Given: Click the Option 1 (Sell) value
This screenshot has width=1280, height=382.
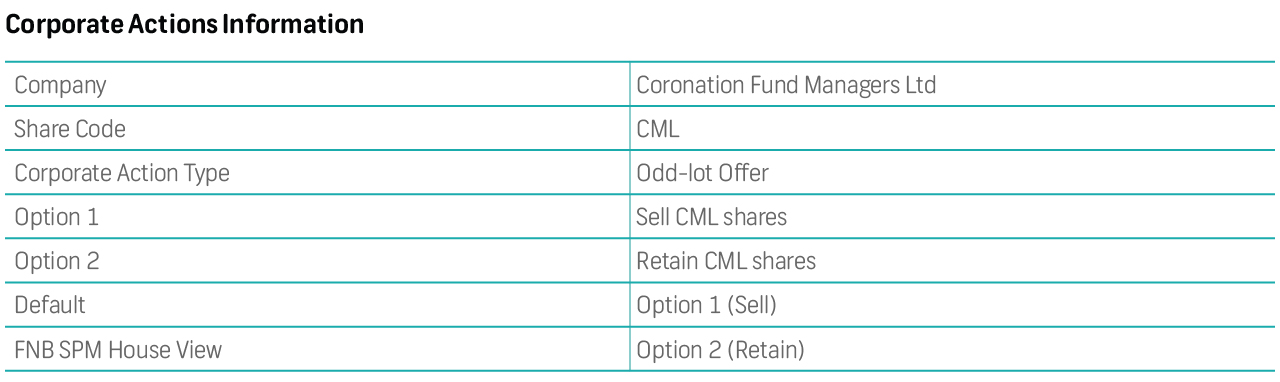Looking at the screenshot, I should tap(706, 305).
